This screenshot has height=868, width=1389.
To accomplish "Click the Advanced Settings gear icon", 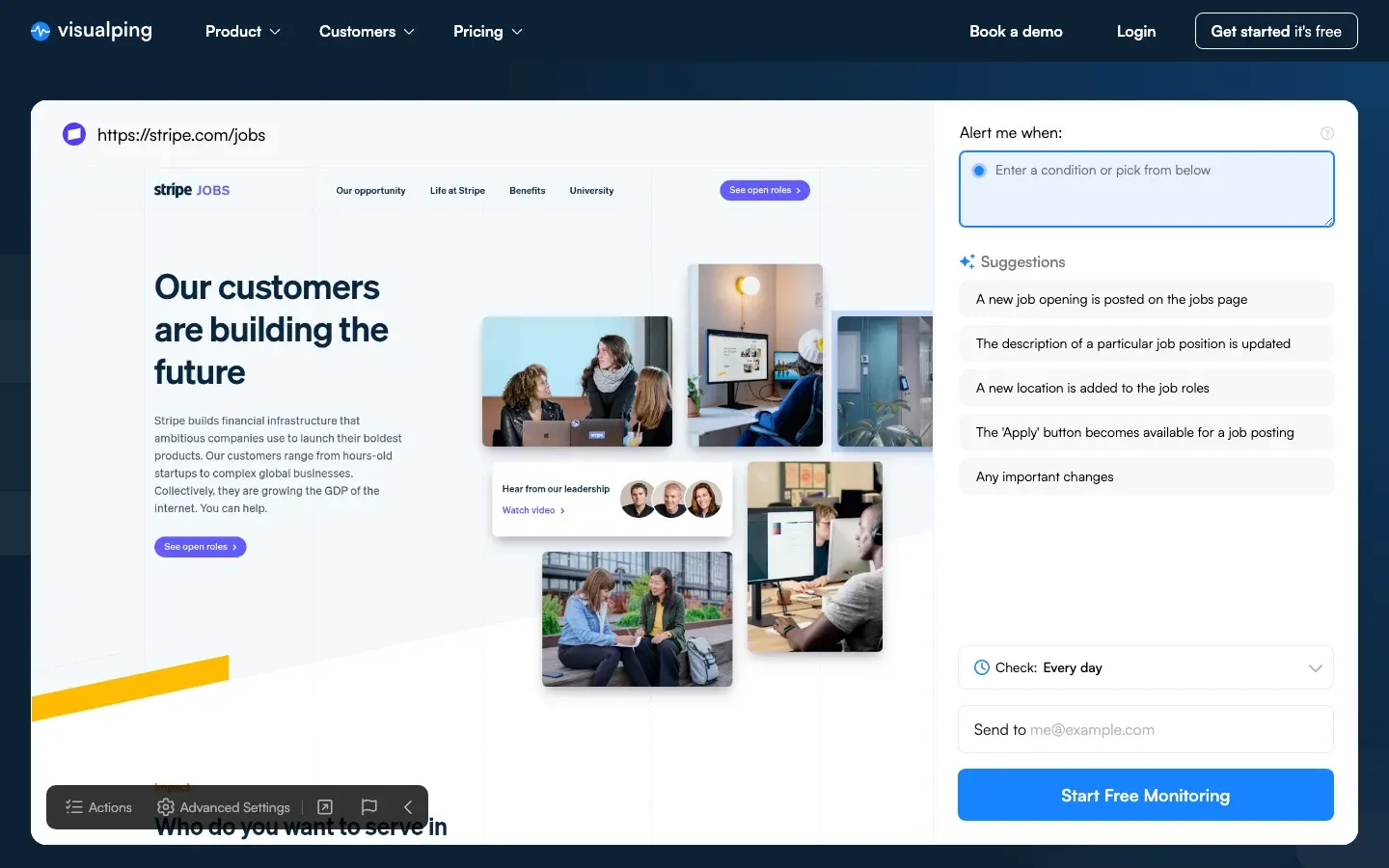I will coord(166,807).
